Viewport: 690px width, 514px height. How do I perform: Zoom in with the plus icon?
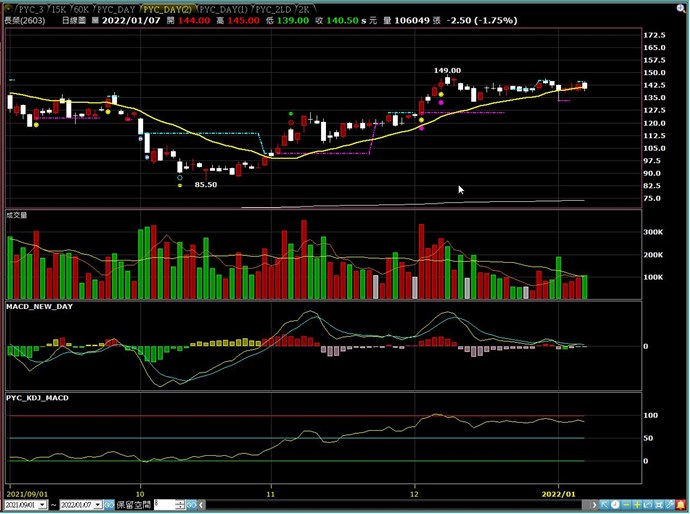pos(637,505)
